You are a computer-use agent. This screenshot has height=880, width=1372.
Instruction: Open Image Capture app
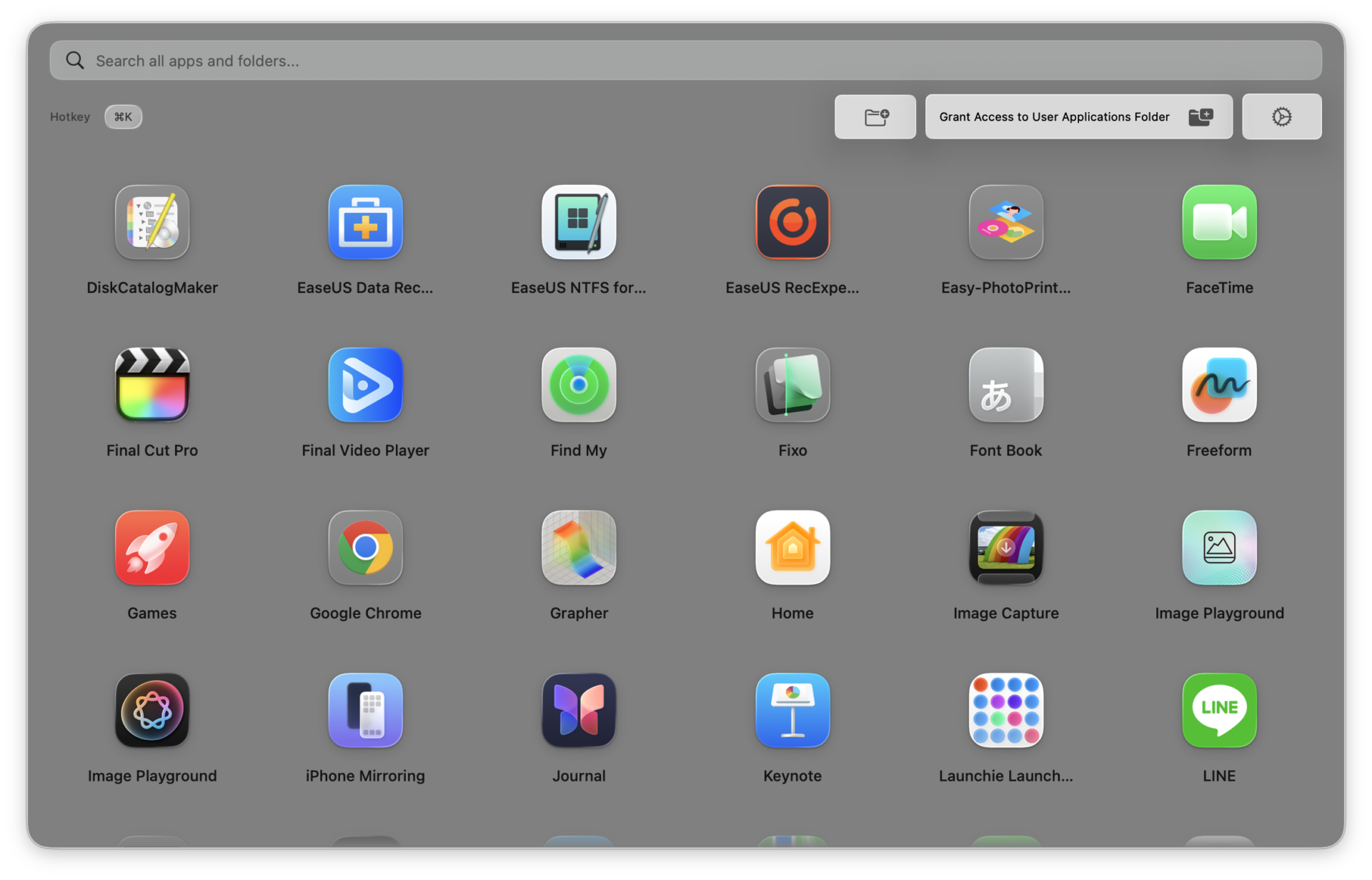coord(1005,548)
